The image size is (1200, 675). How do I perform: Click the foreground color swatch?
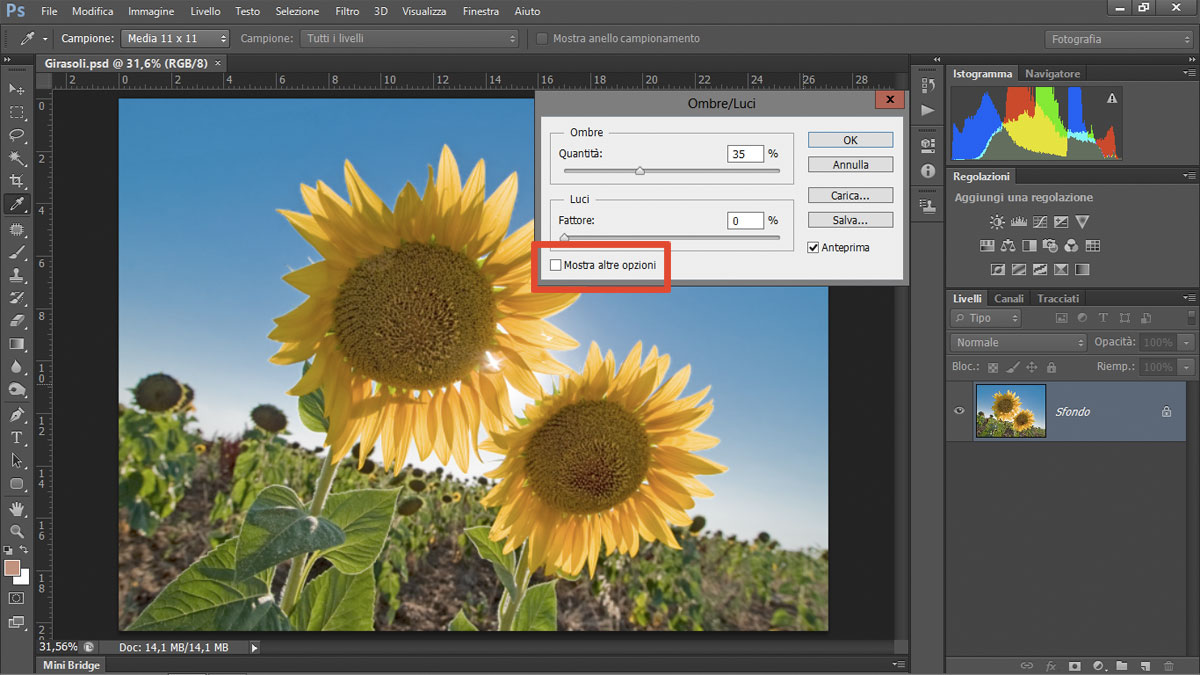coord(12,568)
